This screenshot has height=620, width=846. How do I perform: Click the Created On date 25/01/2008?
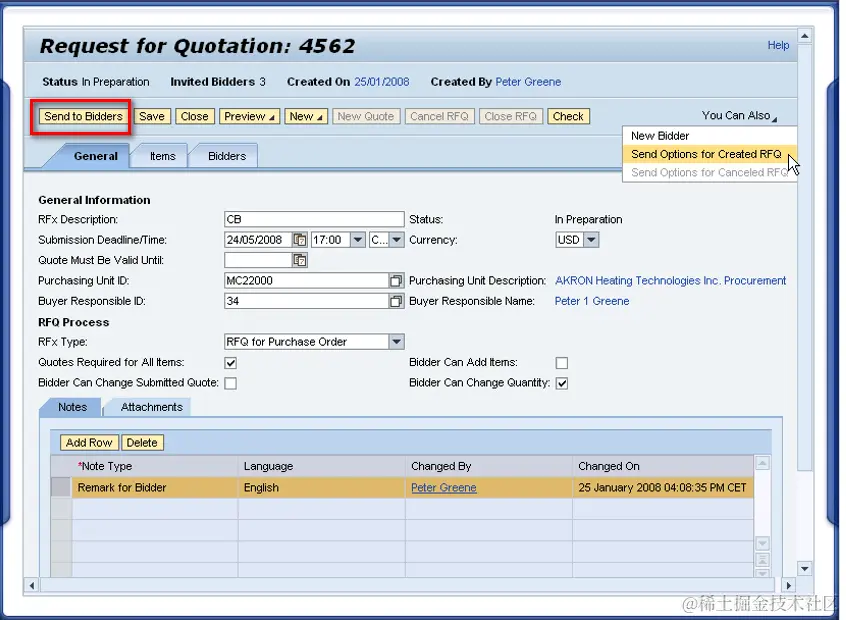pos(381,81)
